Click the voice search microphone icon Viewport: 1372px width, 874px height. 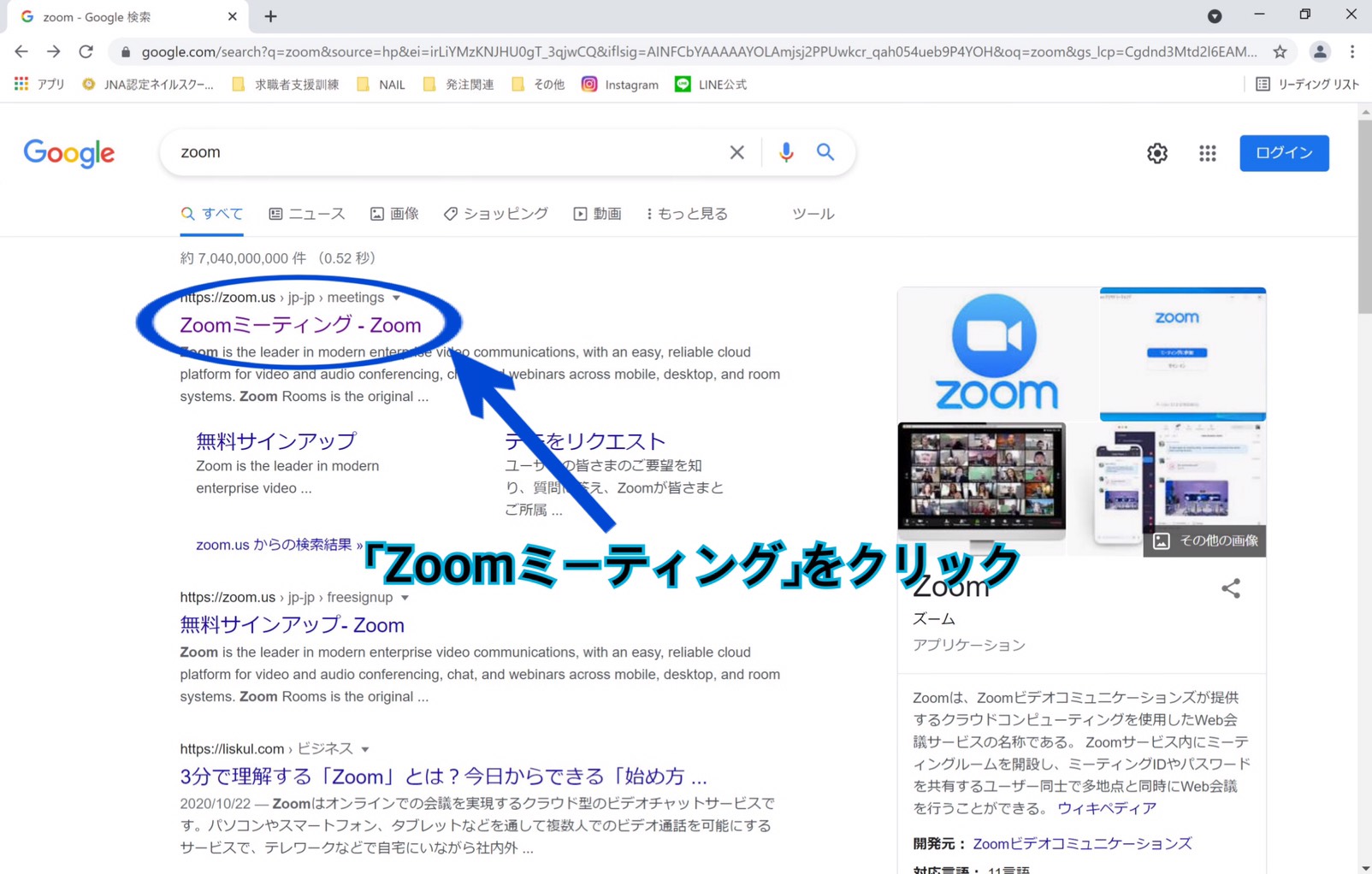click(x=786, y=152)
